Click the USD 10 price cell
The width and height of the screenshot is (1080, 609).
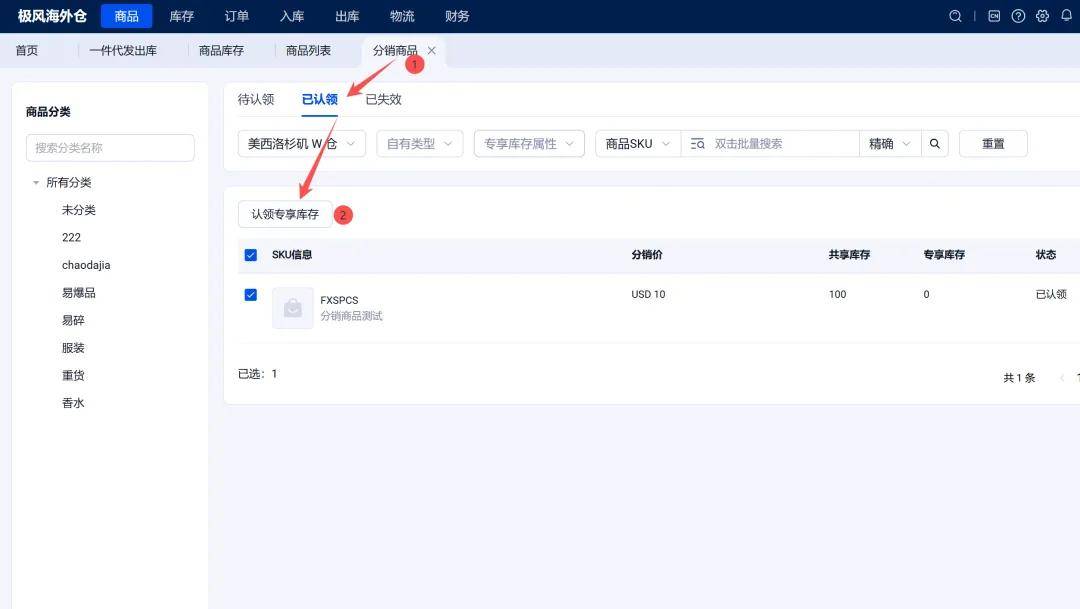point(648,294)
